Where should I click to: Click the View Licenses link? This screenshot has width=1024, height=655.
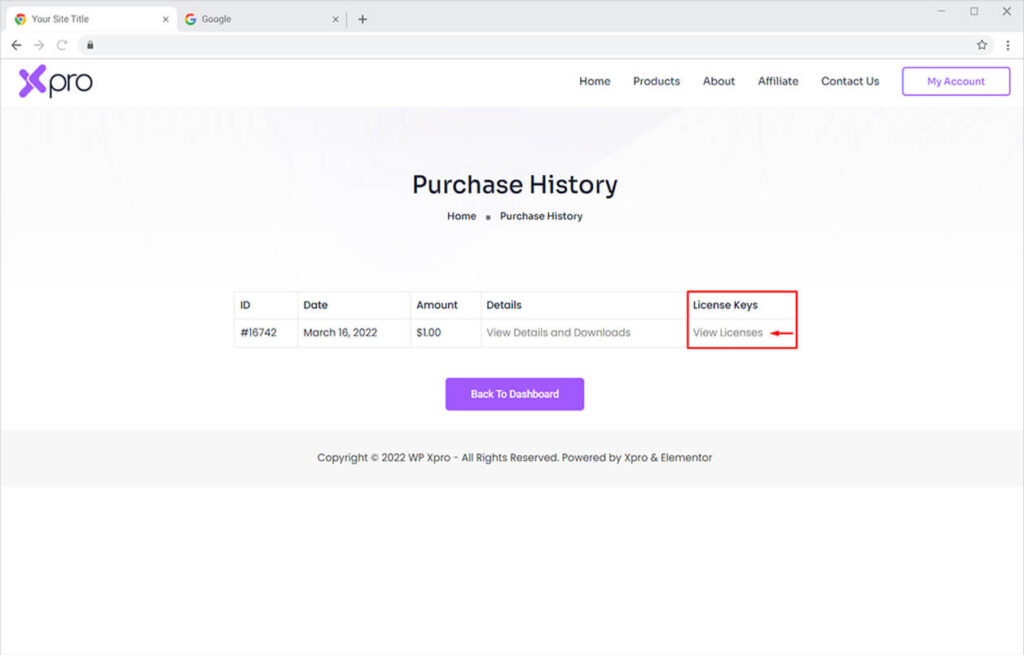point(727,333)
